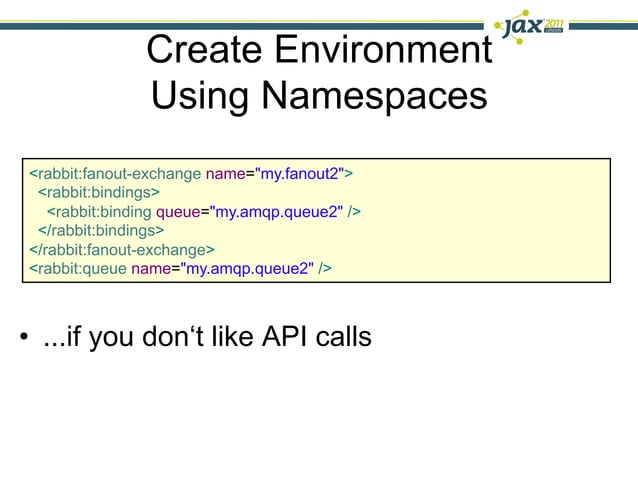638x478 pixels.
Task: Click the rabbit:fanout-exchange opening tag
Action: 115,174
